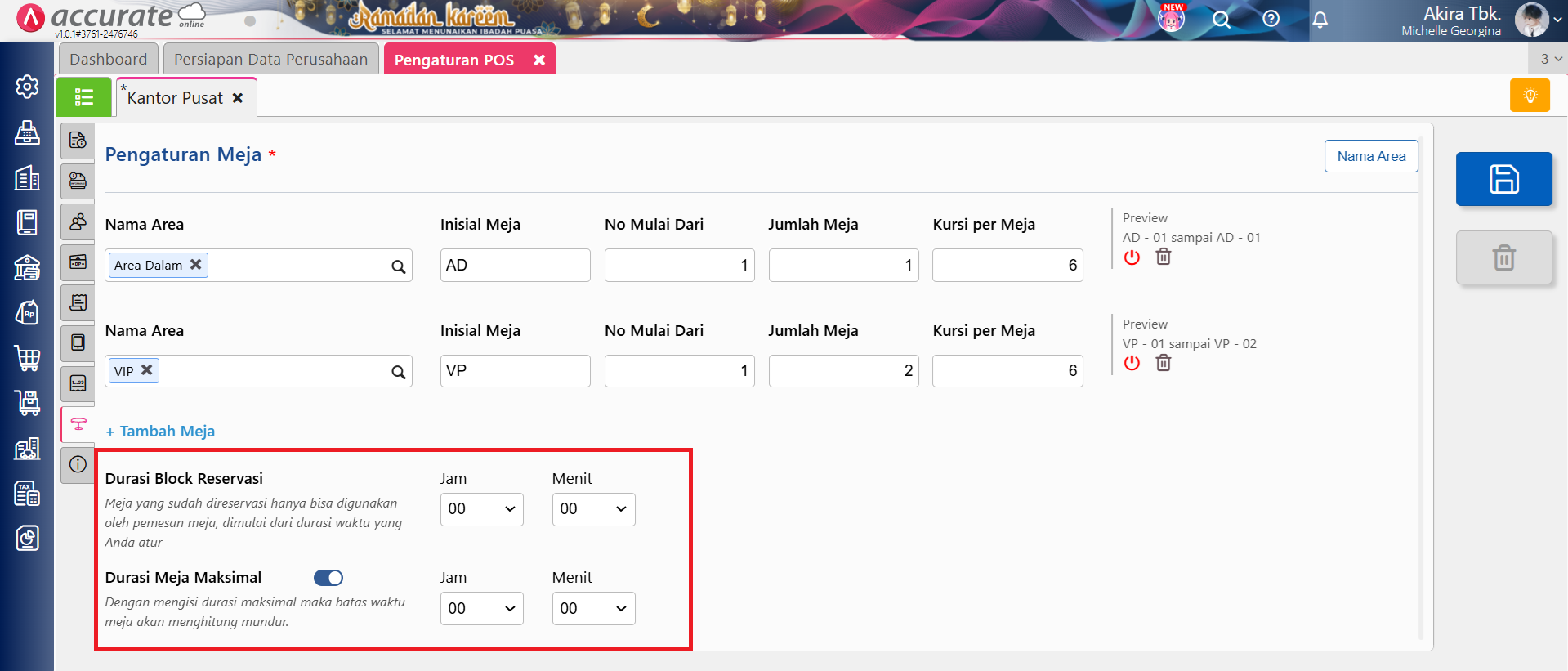Switch to Persiapan Data Perusahaan tab

point(270,60)
